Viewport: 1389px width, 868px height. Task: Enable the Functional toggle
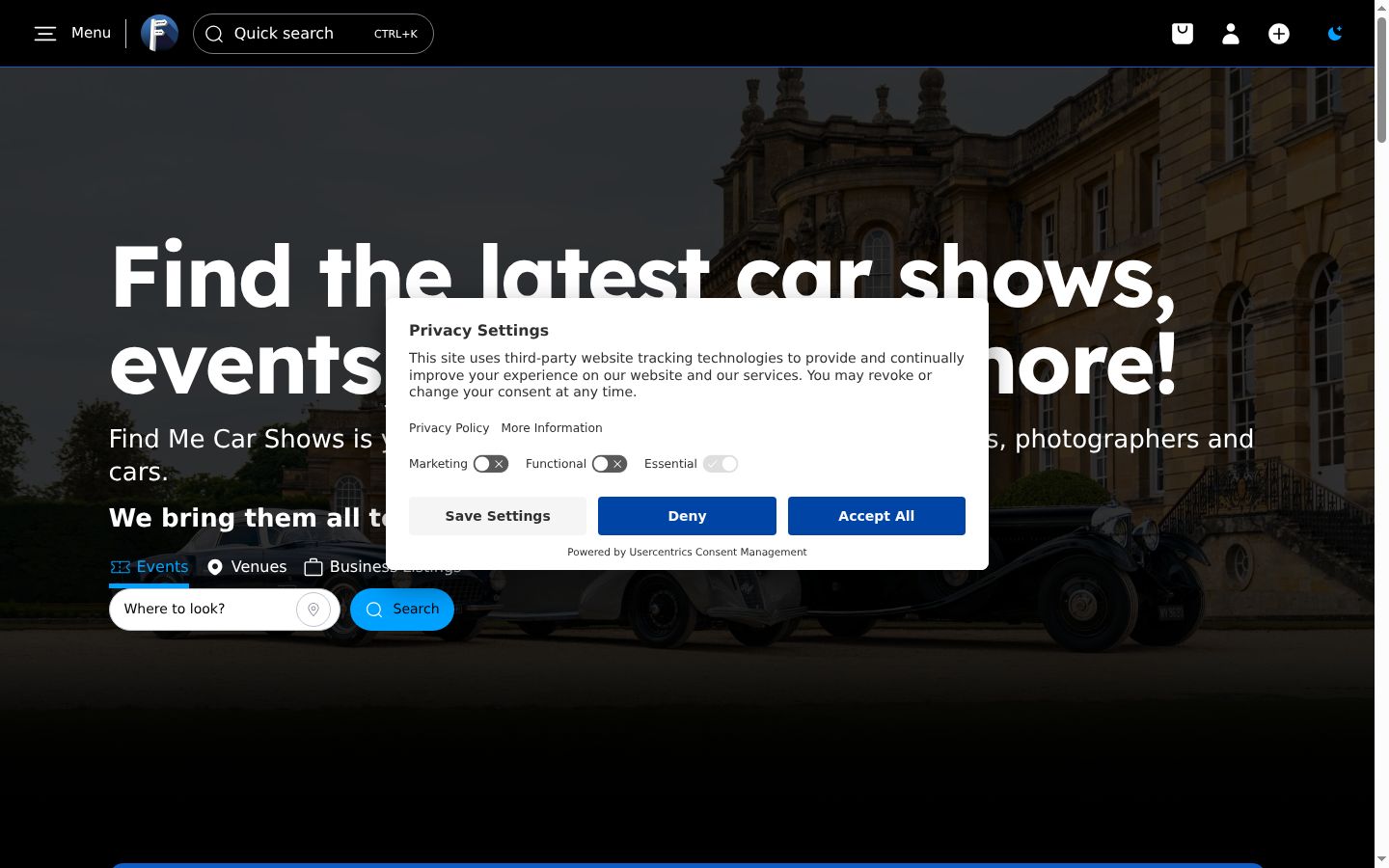[x=610, y=464]
